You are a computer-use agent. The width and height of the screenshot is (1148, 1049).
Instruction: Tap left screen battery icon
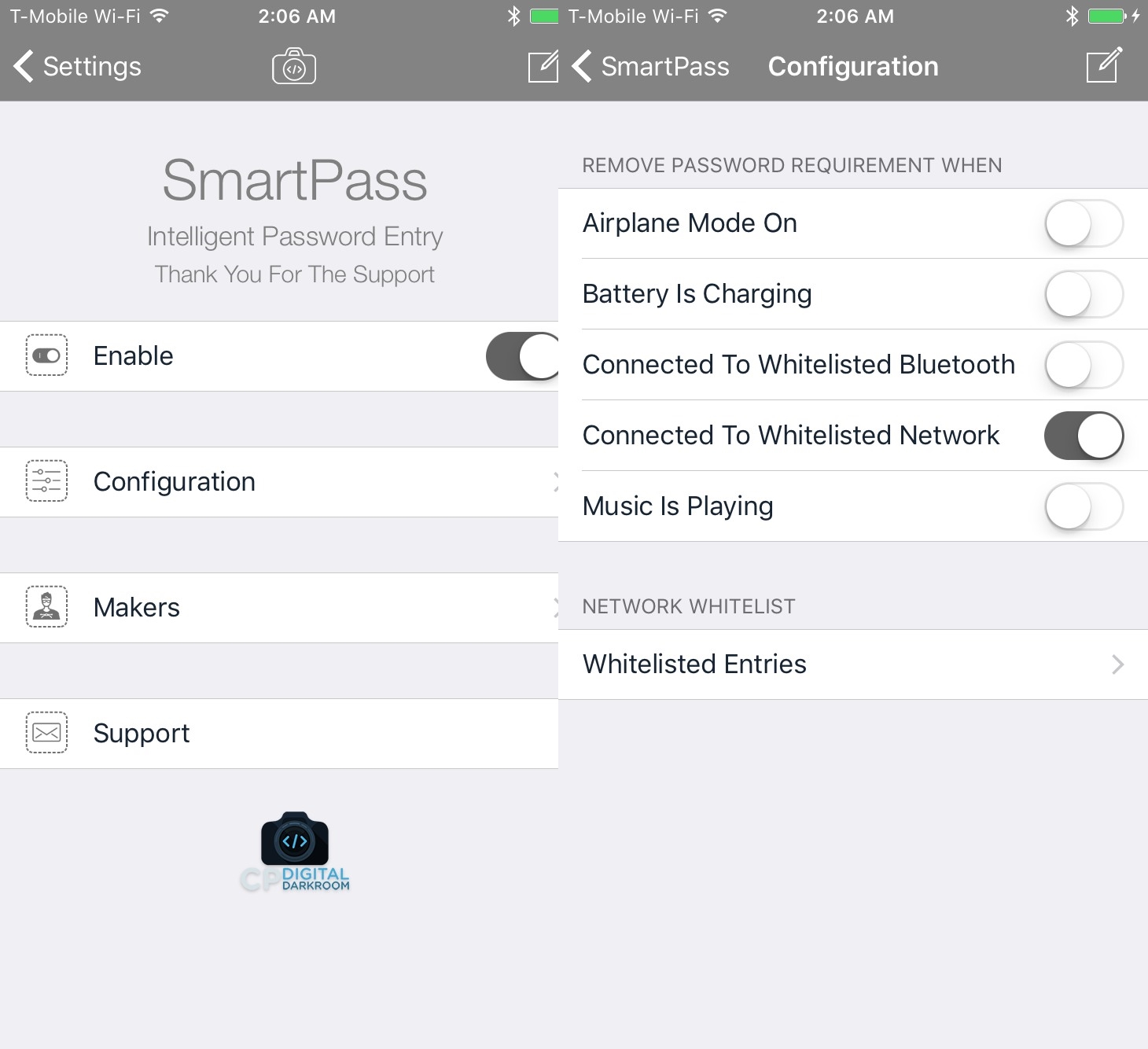click(544, 16)
